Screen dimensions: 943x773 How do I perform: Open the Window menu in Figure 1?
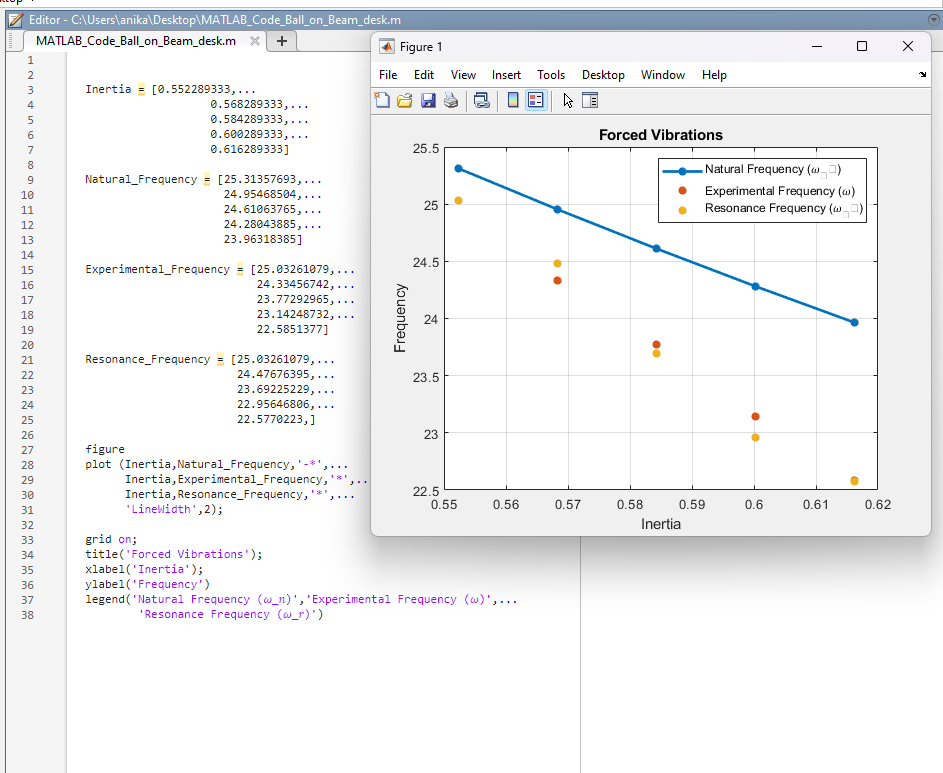[x=663, y=75]
